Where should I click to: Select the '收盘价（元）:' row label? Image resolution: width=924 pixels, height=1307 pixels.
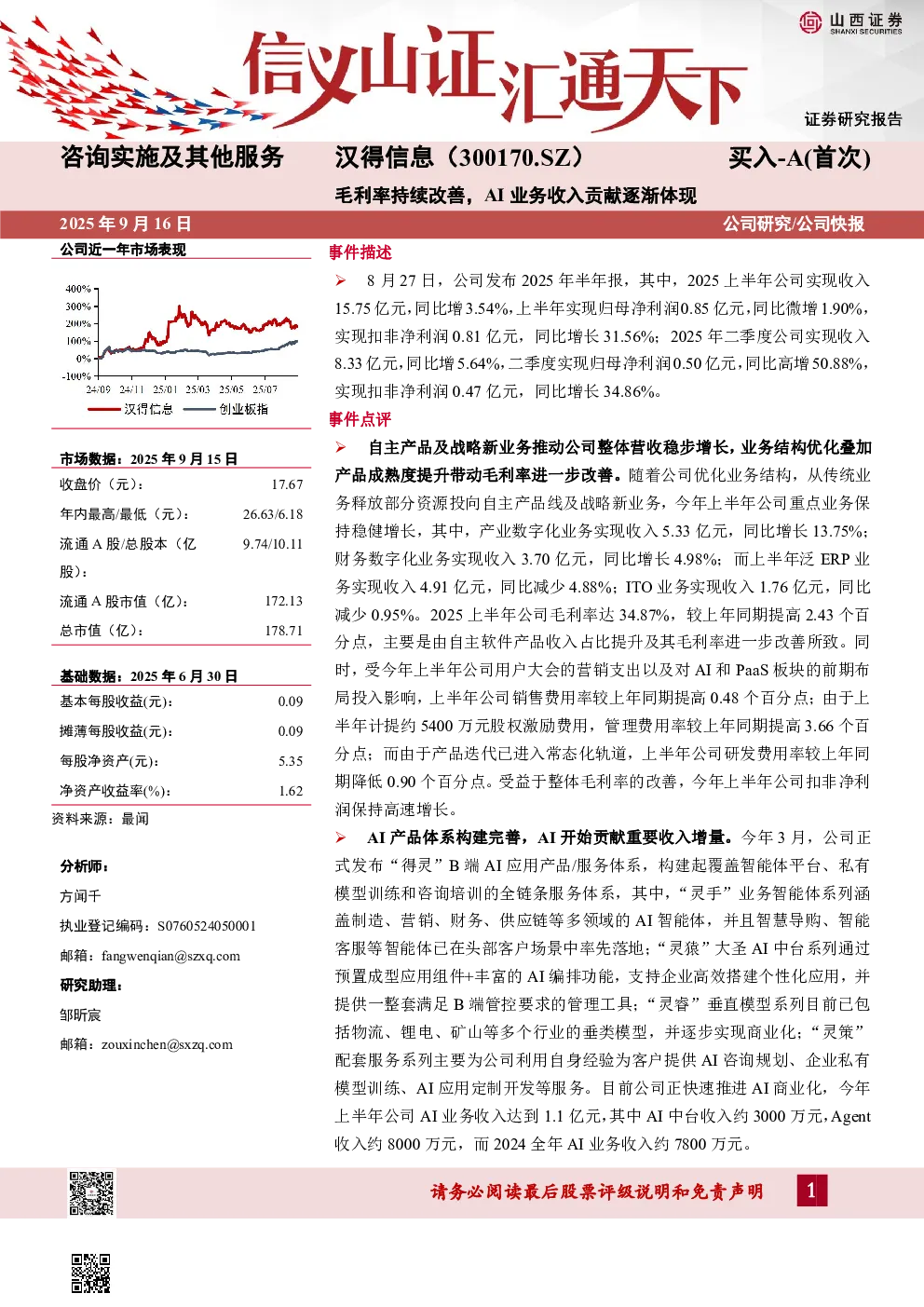pyautogui.click(x=102, y=484)
